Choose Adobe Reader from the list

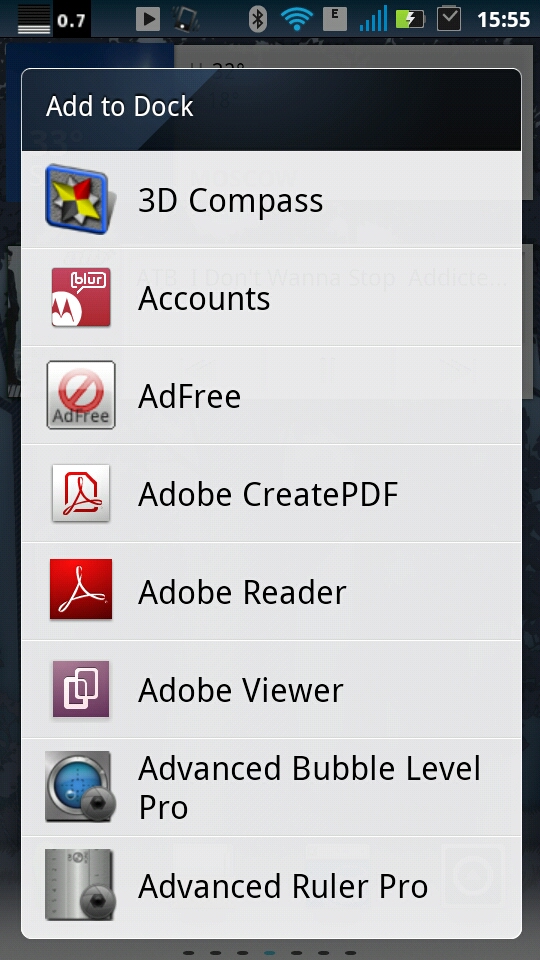click(271, 591)
